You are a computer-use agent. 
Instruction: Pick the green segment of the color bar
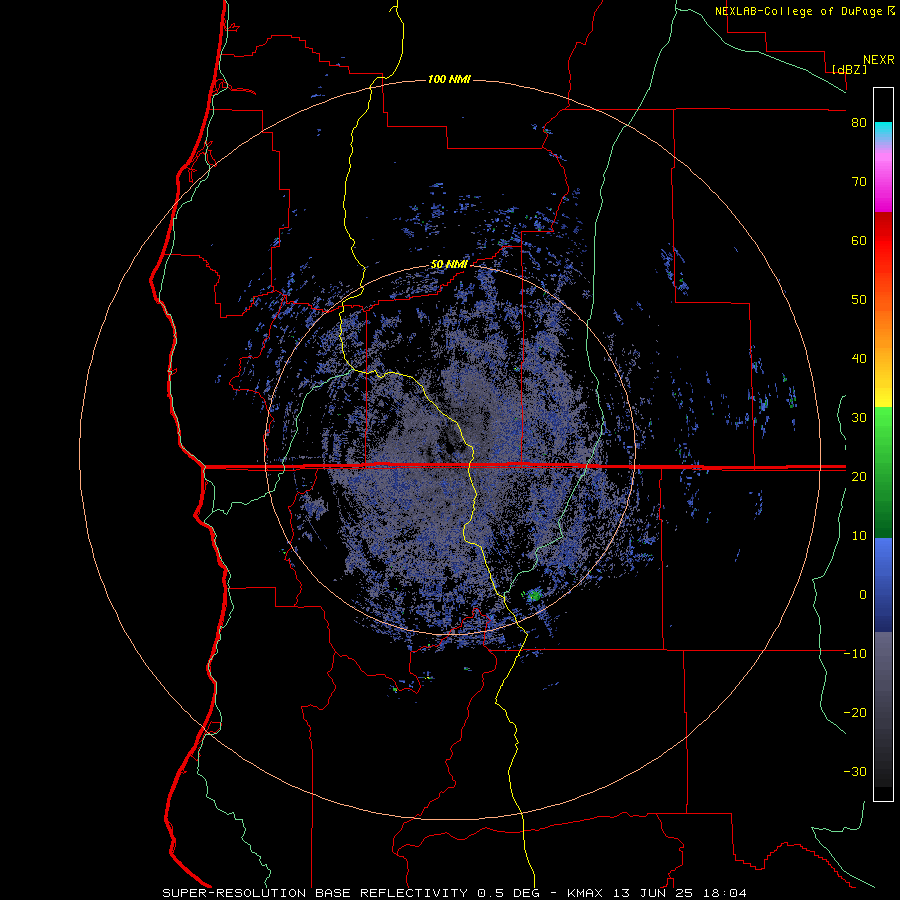coord(883,472)
